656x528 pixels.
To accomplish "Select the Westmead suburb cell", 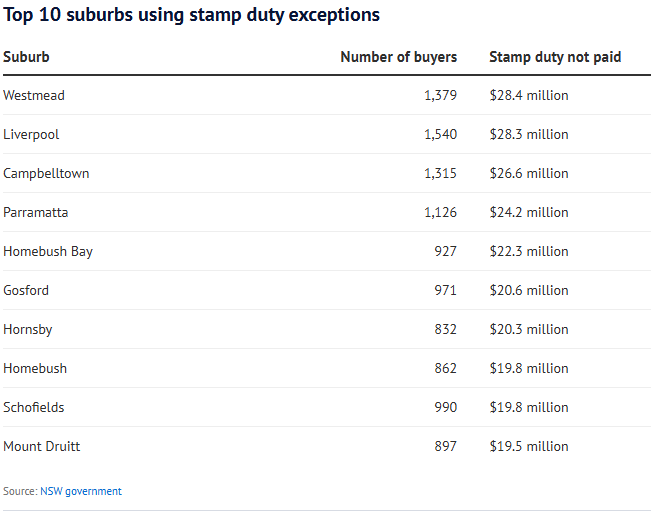I will click(x=34, y=95).
